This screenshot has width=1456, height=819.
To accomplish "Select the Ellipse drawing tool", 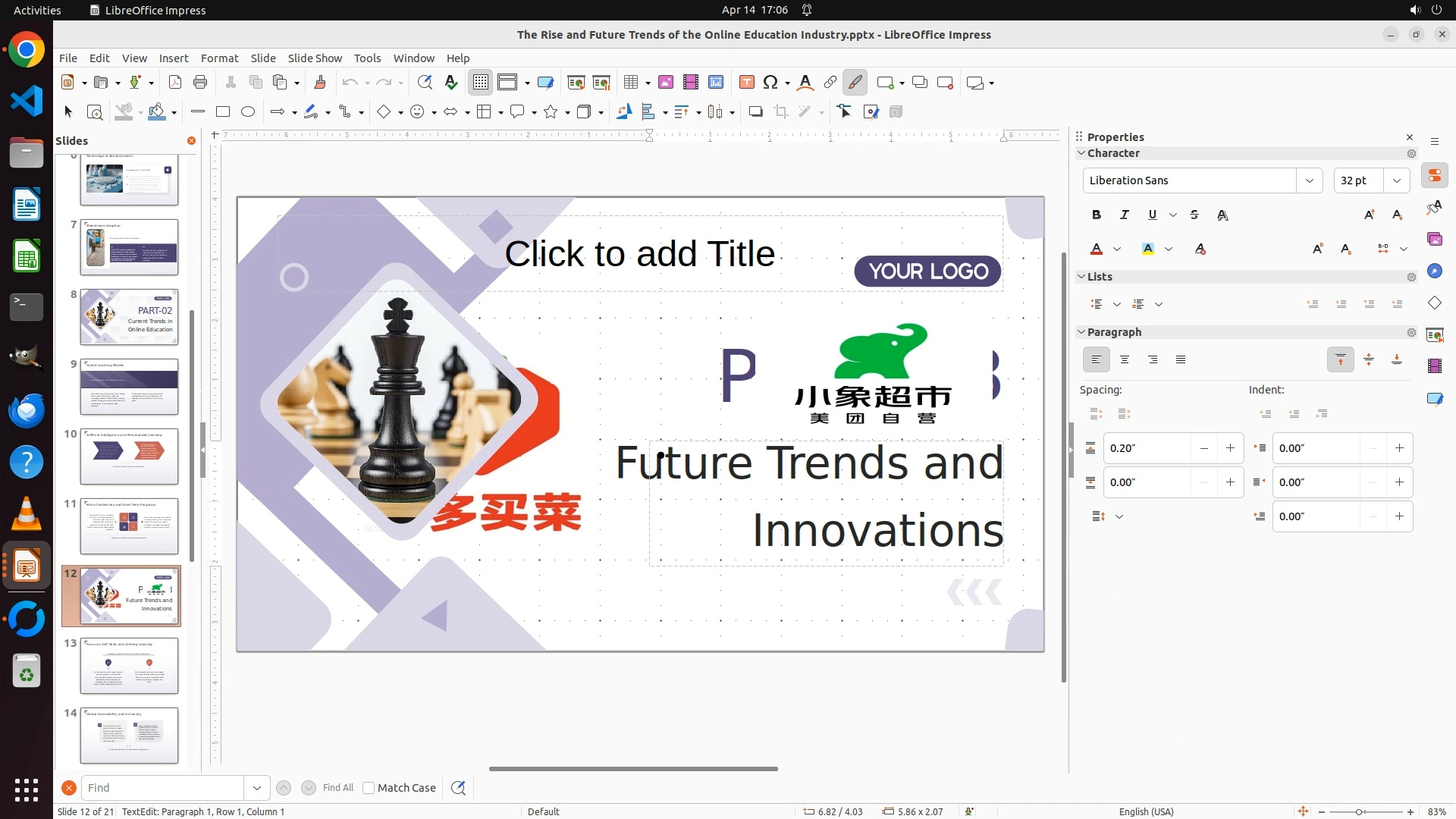I will (x=248, y=112).
